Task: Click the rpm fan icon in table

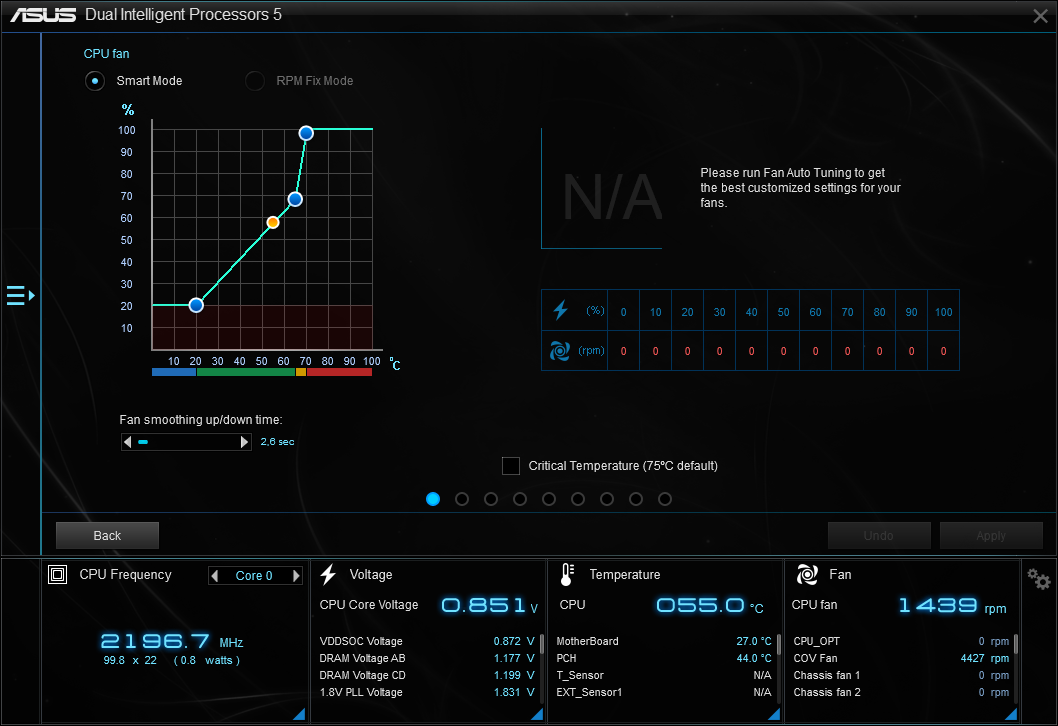Action: tap(559, 351)
